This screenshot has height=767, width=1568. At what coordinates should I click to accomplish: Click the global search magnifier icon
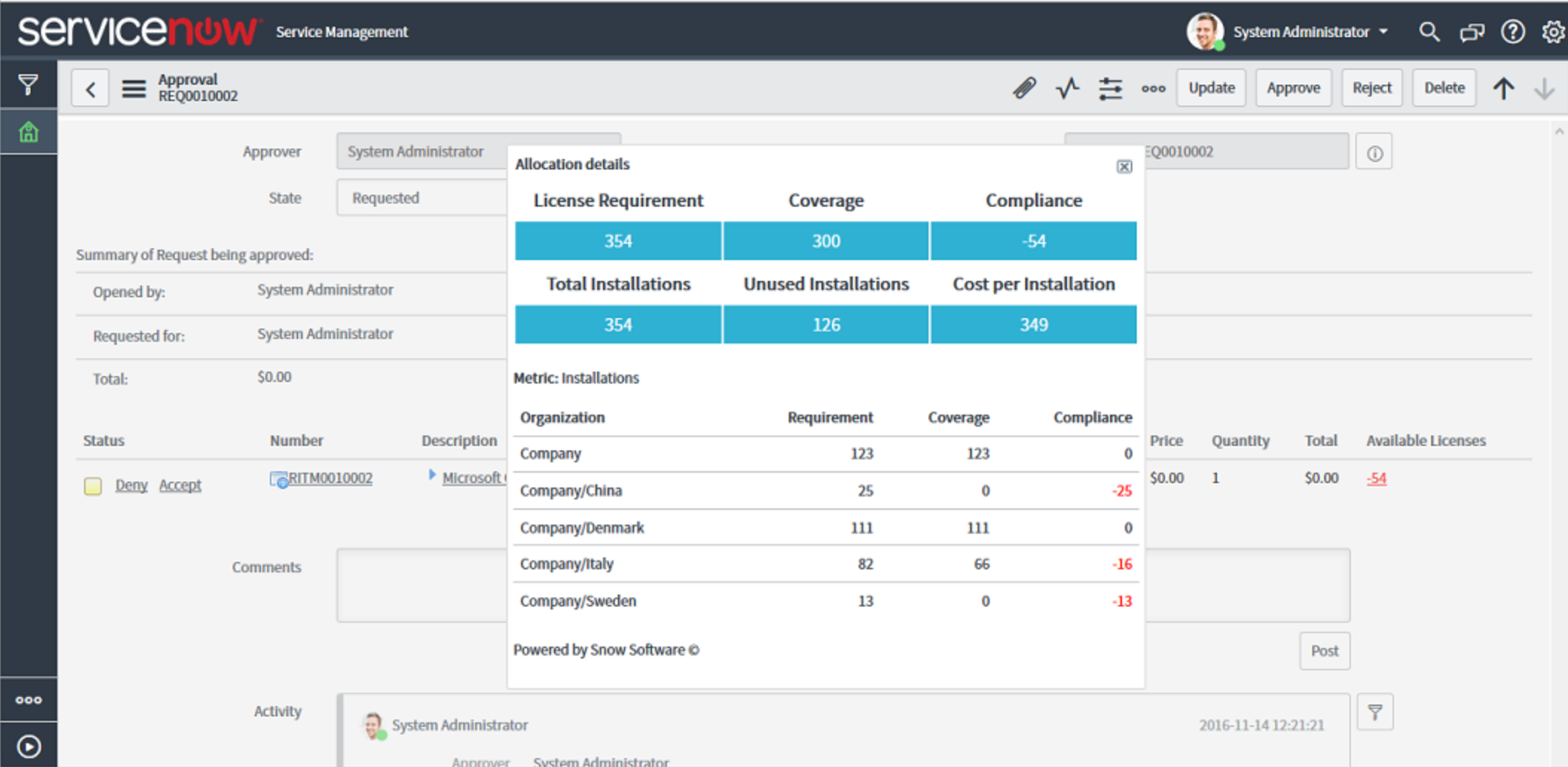tap(1429, 32)
